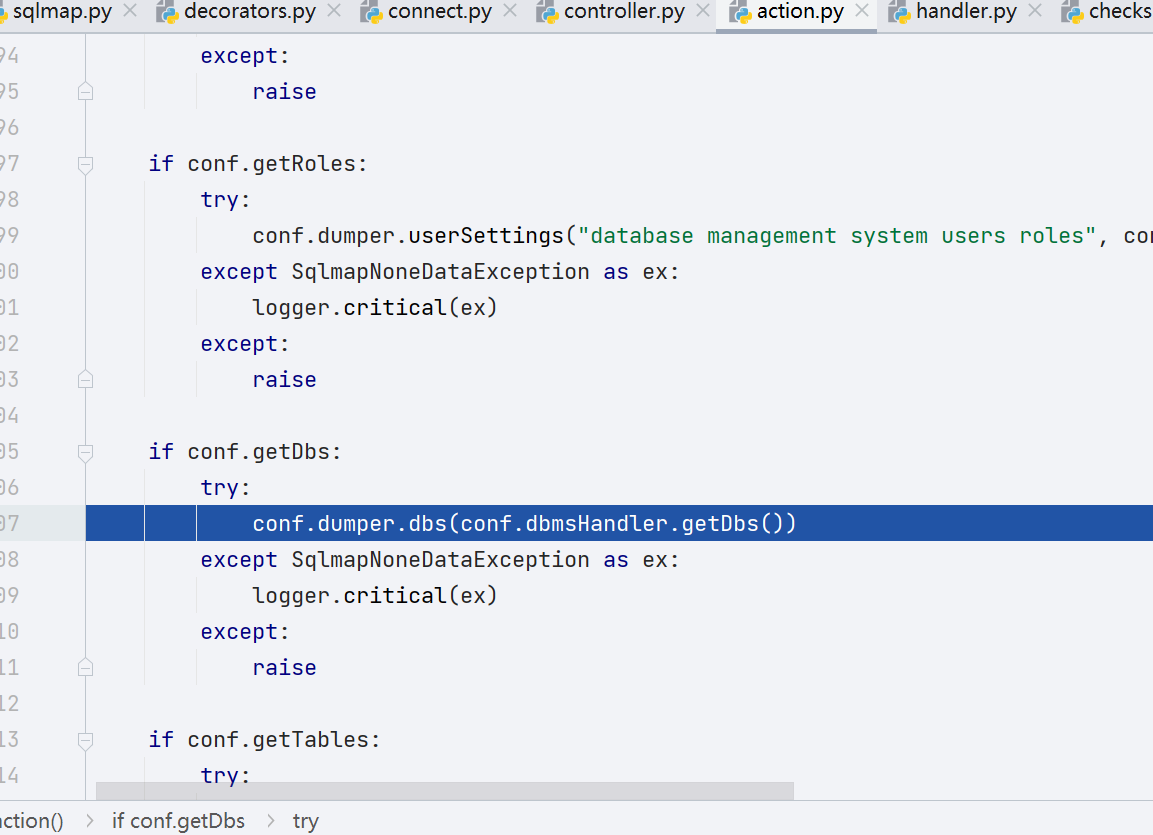This screenshot has height=835, width=1153.
Task: Click SqlmapNoneDataException in the getRoles block
Action: 440,271
